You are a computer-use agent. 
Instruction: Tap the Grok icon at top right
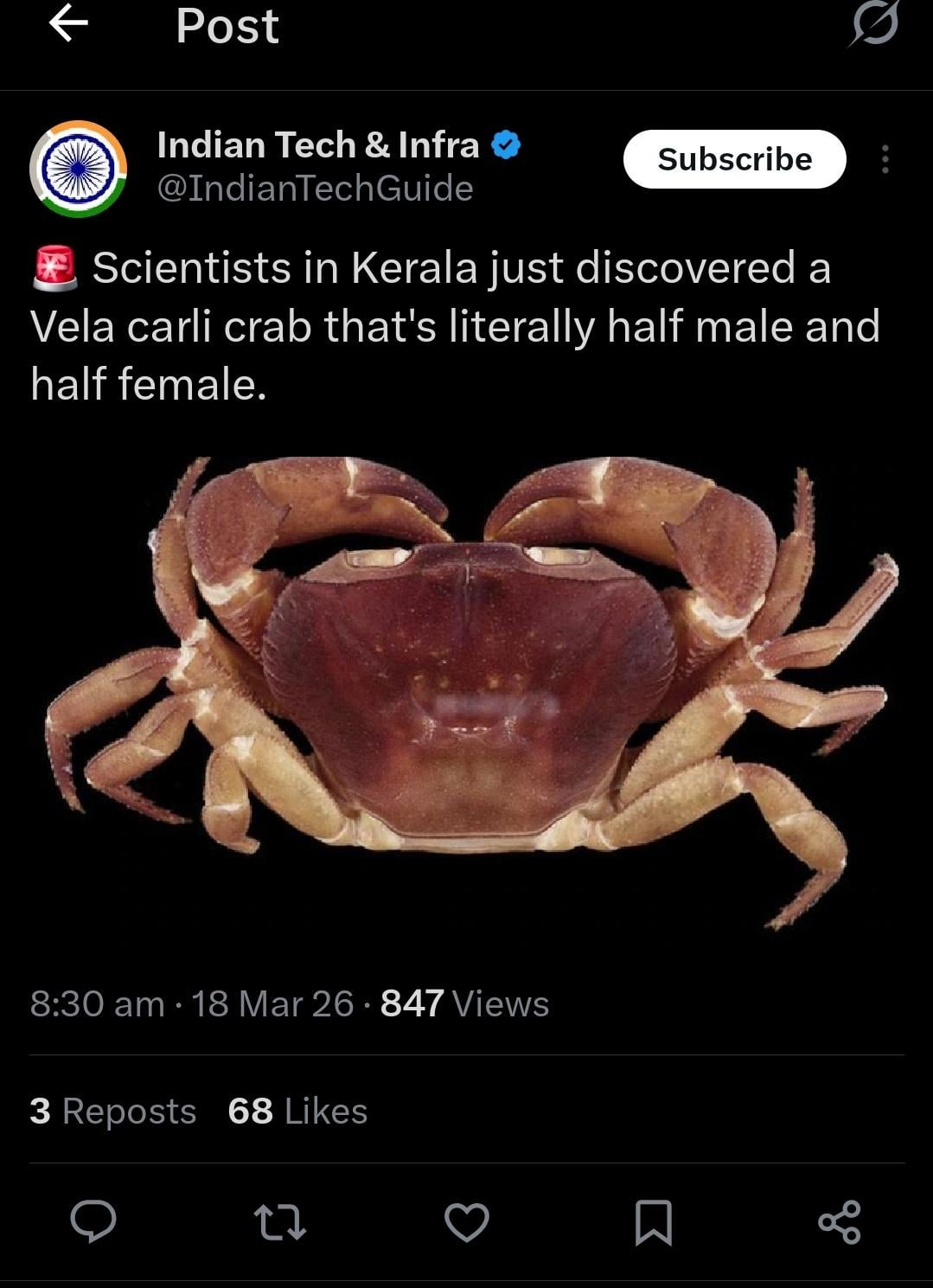pos(873,23)
